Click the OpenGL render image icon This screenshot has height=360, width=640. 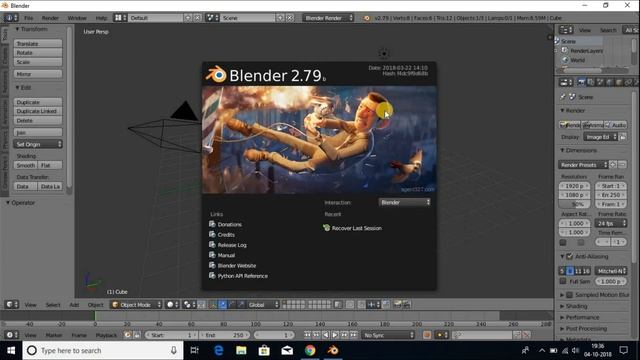click(397, 304)
